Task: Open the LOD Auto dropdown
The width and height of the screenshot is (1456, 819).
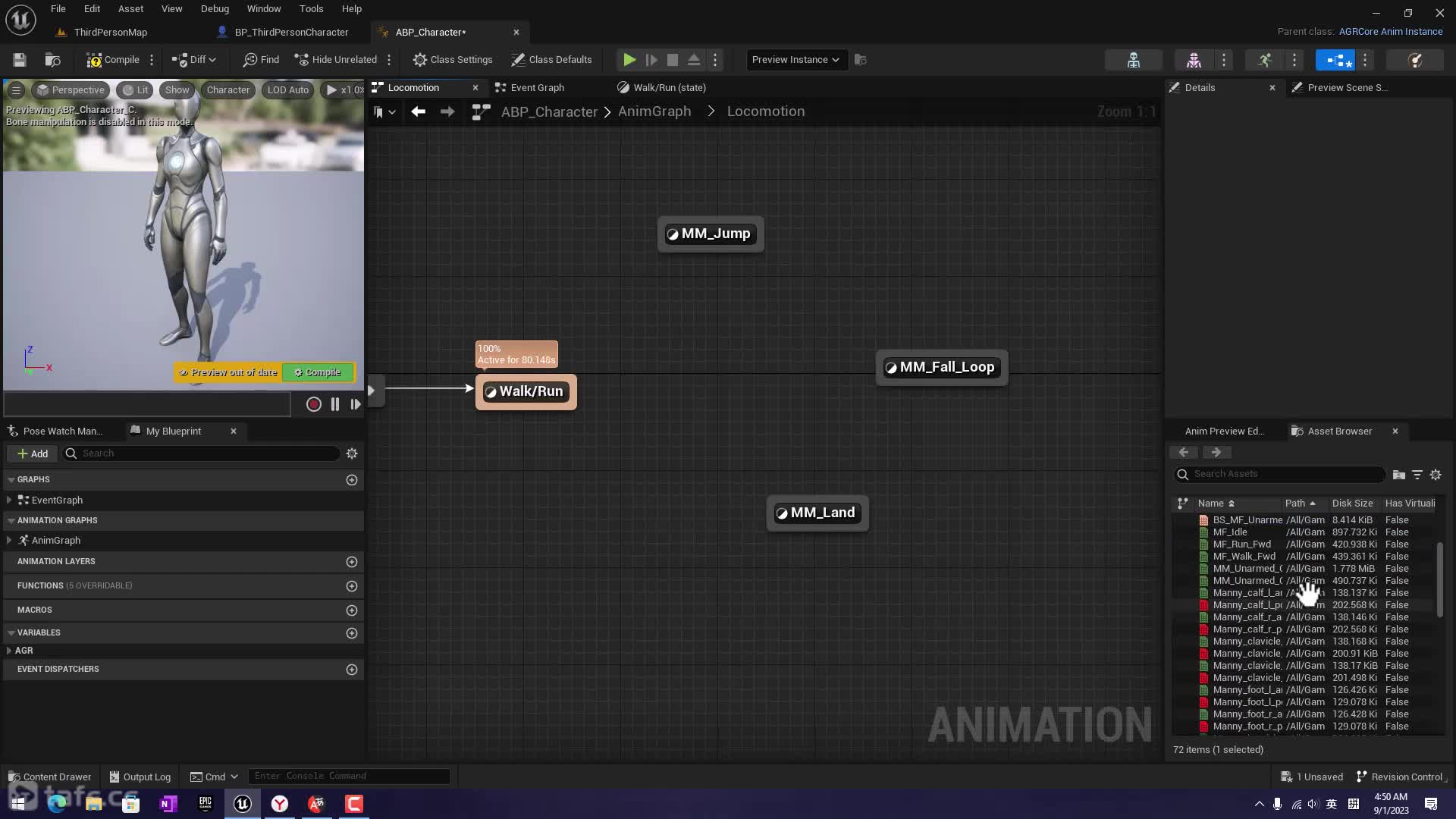Action: point(288,90)
